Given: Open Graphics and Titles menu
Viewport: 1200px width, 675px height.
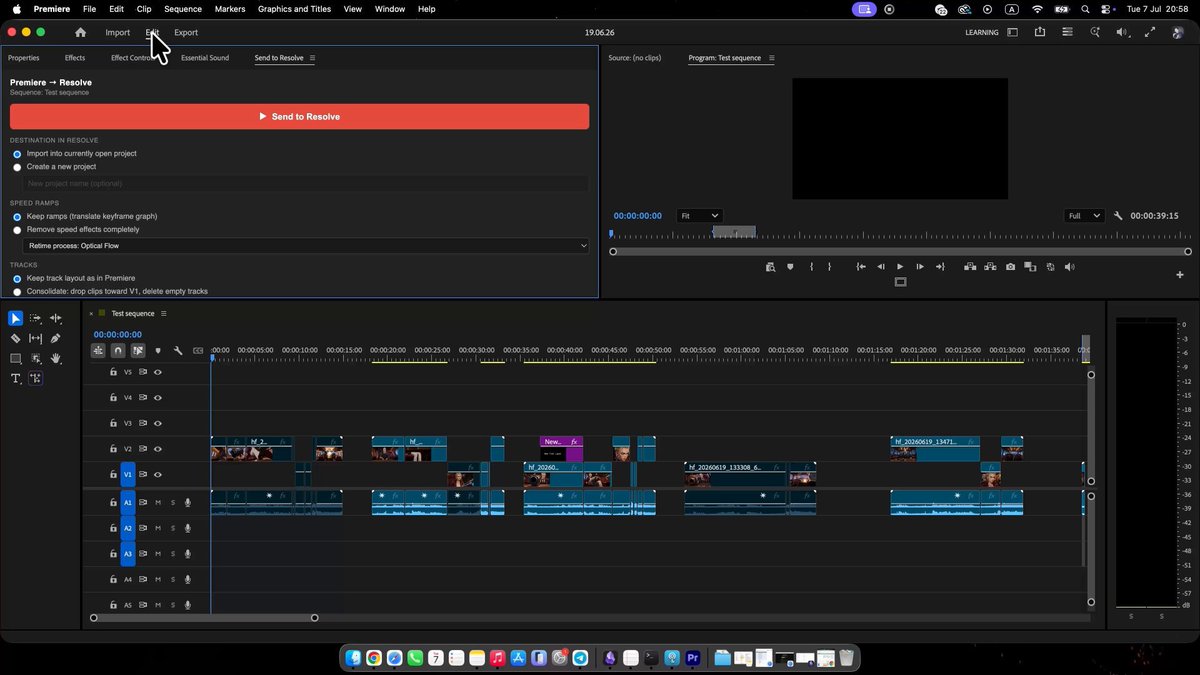Looking at the screenshot, I should pos(294,9).
